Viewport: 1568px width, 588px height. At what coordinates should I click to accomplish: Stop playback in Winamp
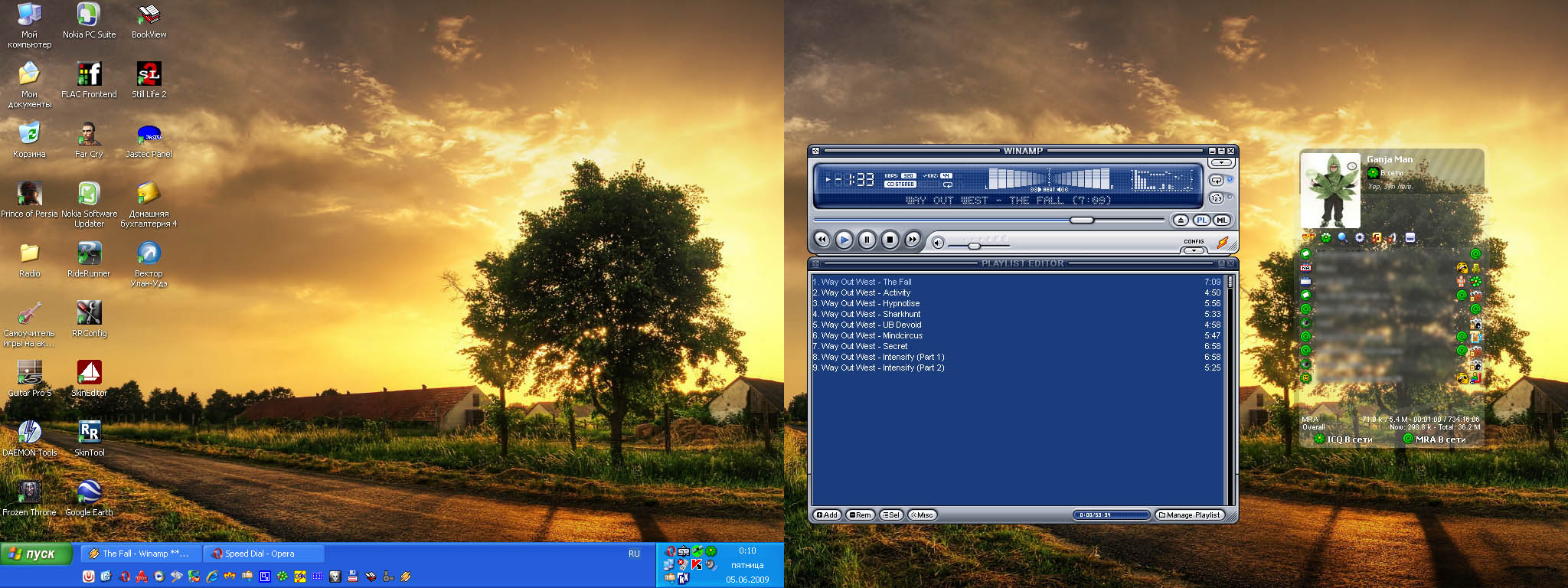click(890, 240)
